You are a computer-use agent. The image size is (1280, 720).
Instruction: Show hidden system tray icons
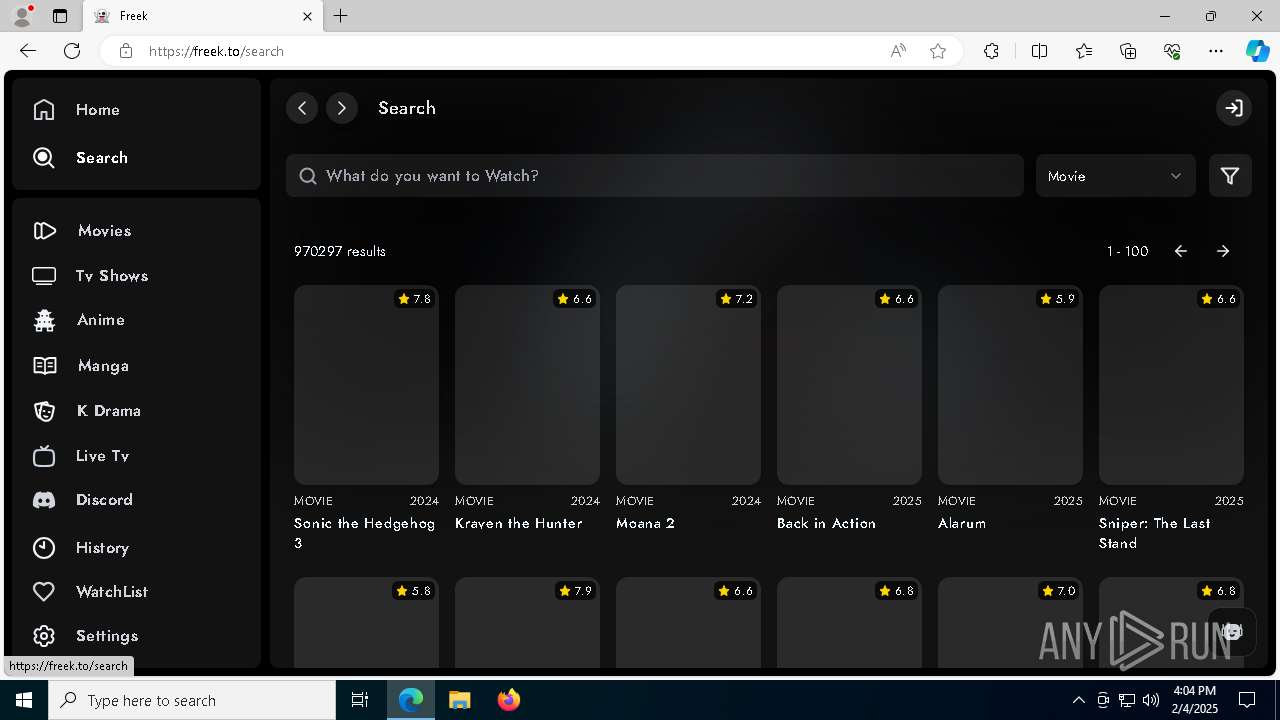[x=1078, y=700]
